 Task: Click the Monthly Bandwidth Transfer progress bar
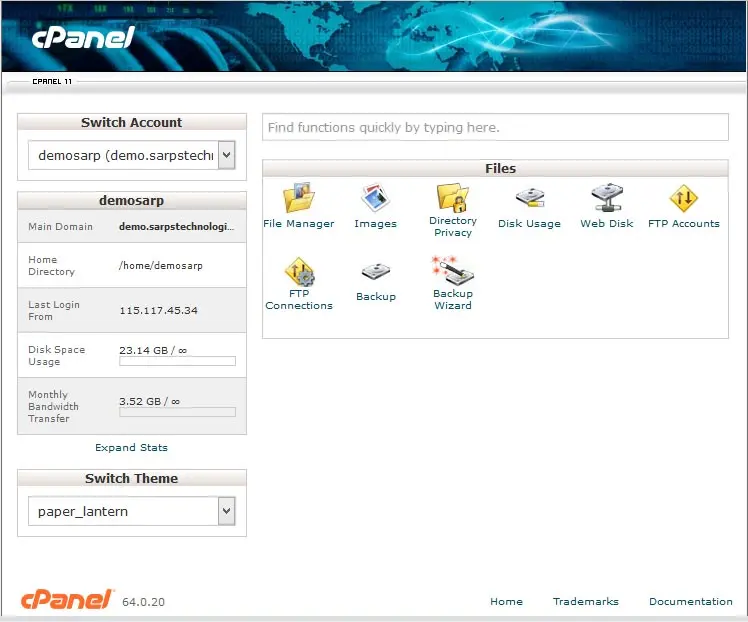[x=177, y=412]
